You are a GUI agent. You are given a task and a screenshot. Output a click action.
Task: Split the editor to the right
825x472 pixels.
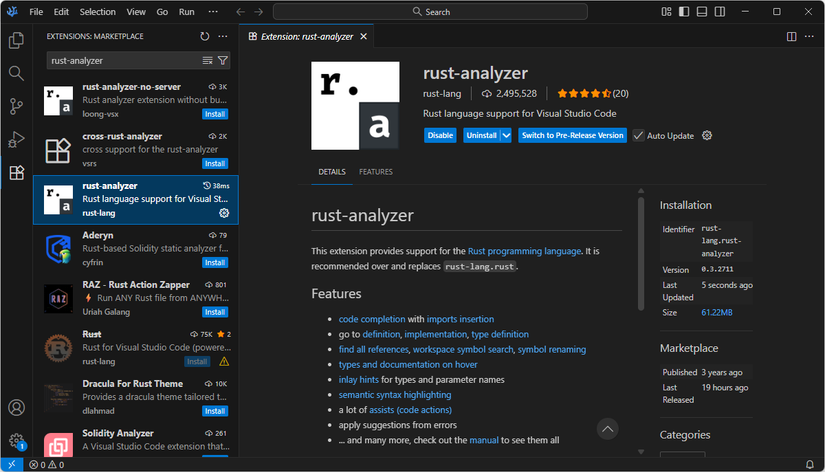point(791,36)
